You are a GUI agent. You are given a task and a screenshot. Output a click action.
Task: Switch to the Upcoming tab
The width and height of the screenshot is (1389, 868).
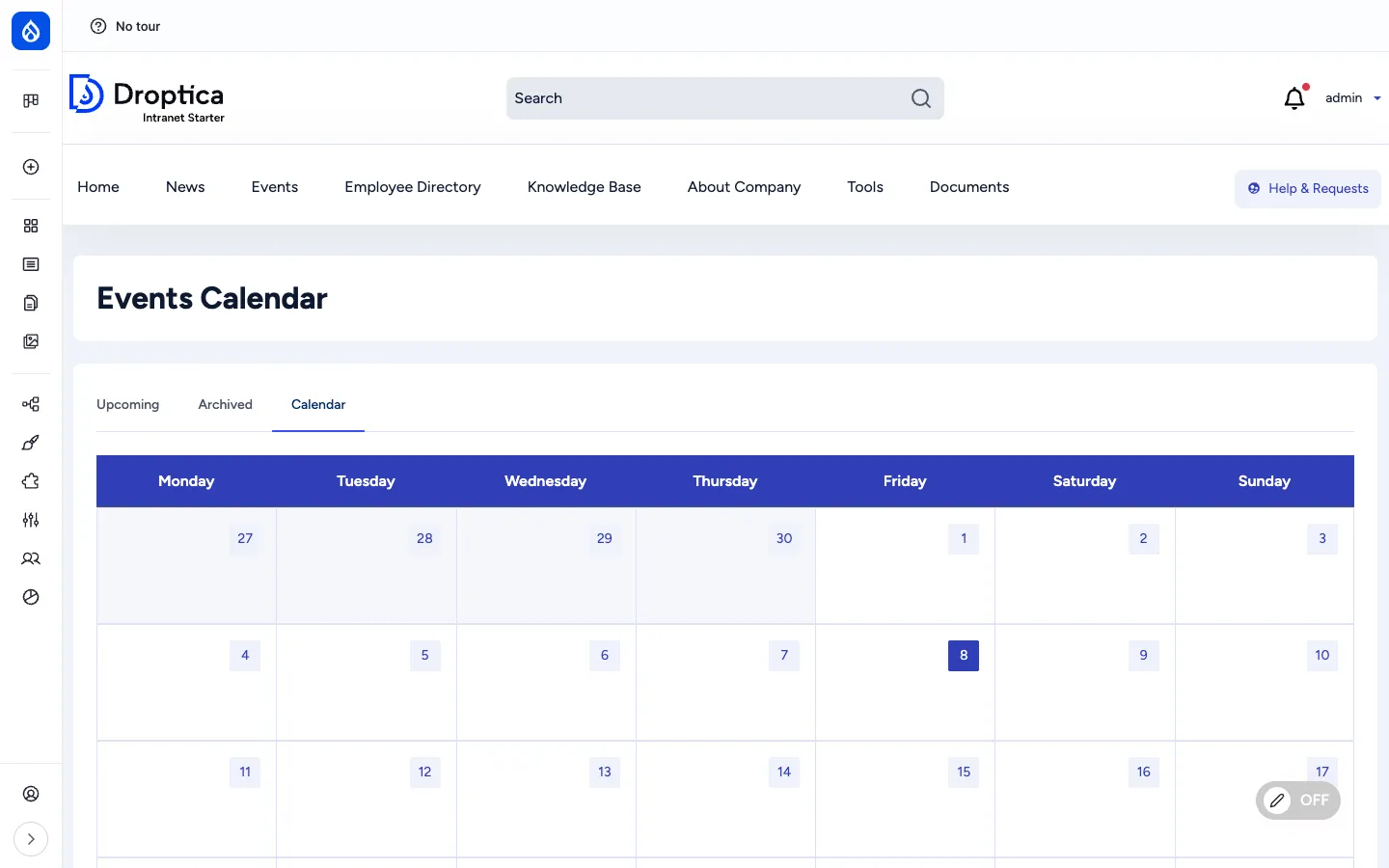(x=128, y=404)
